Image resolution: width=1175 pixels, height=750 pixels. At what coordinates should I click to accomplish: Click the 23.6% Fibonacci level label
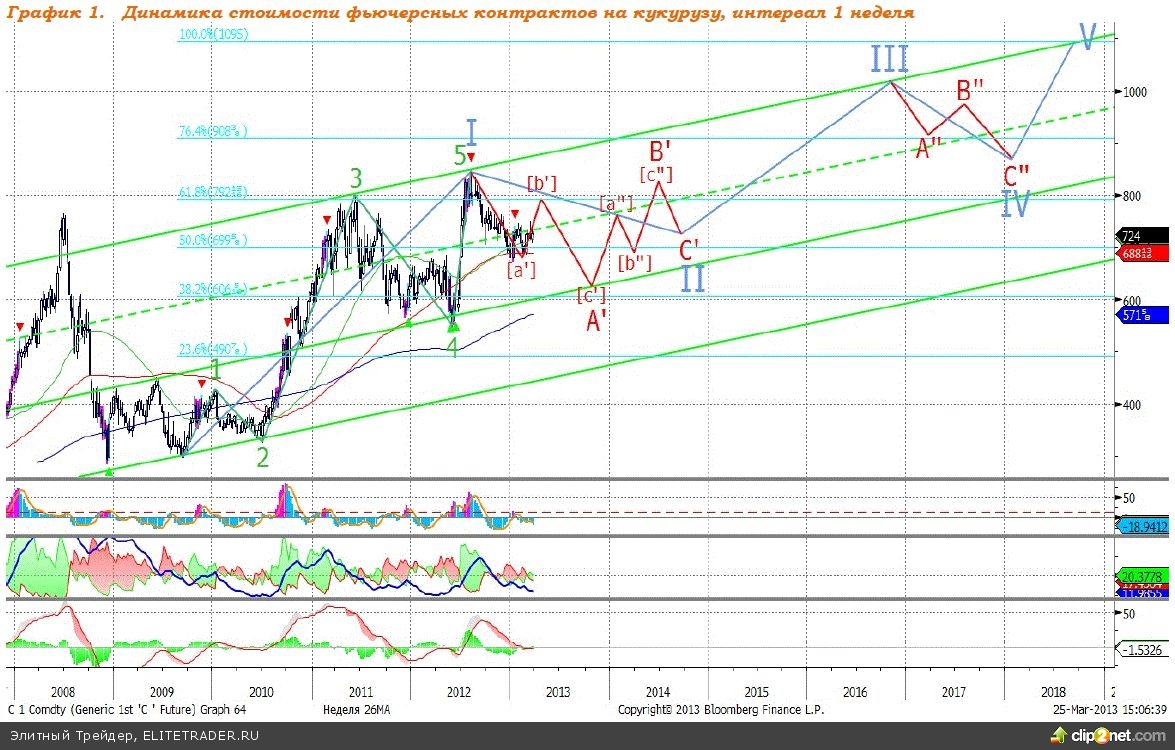(213, 350)
